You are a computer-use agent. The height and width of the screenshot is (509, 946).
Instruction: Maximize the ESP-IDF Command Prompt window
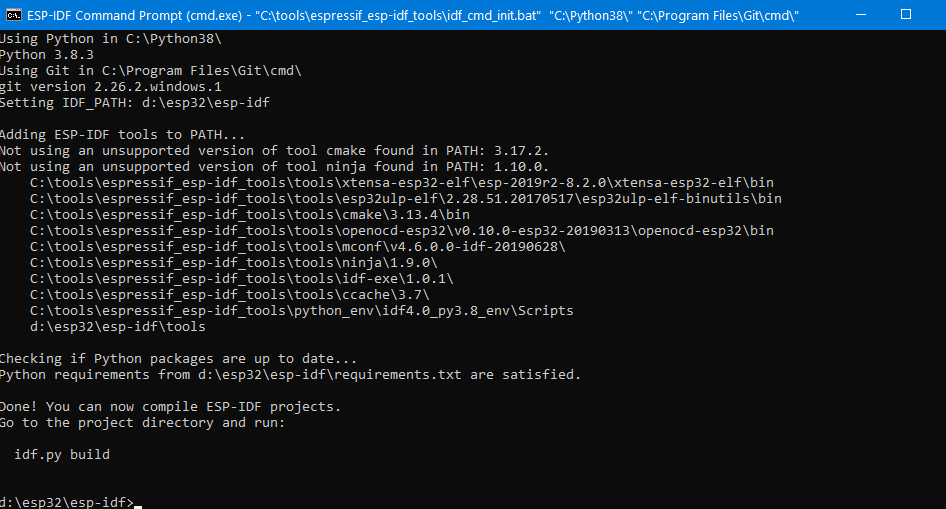905,15
